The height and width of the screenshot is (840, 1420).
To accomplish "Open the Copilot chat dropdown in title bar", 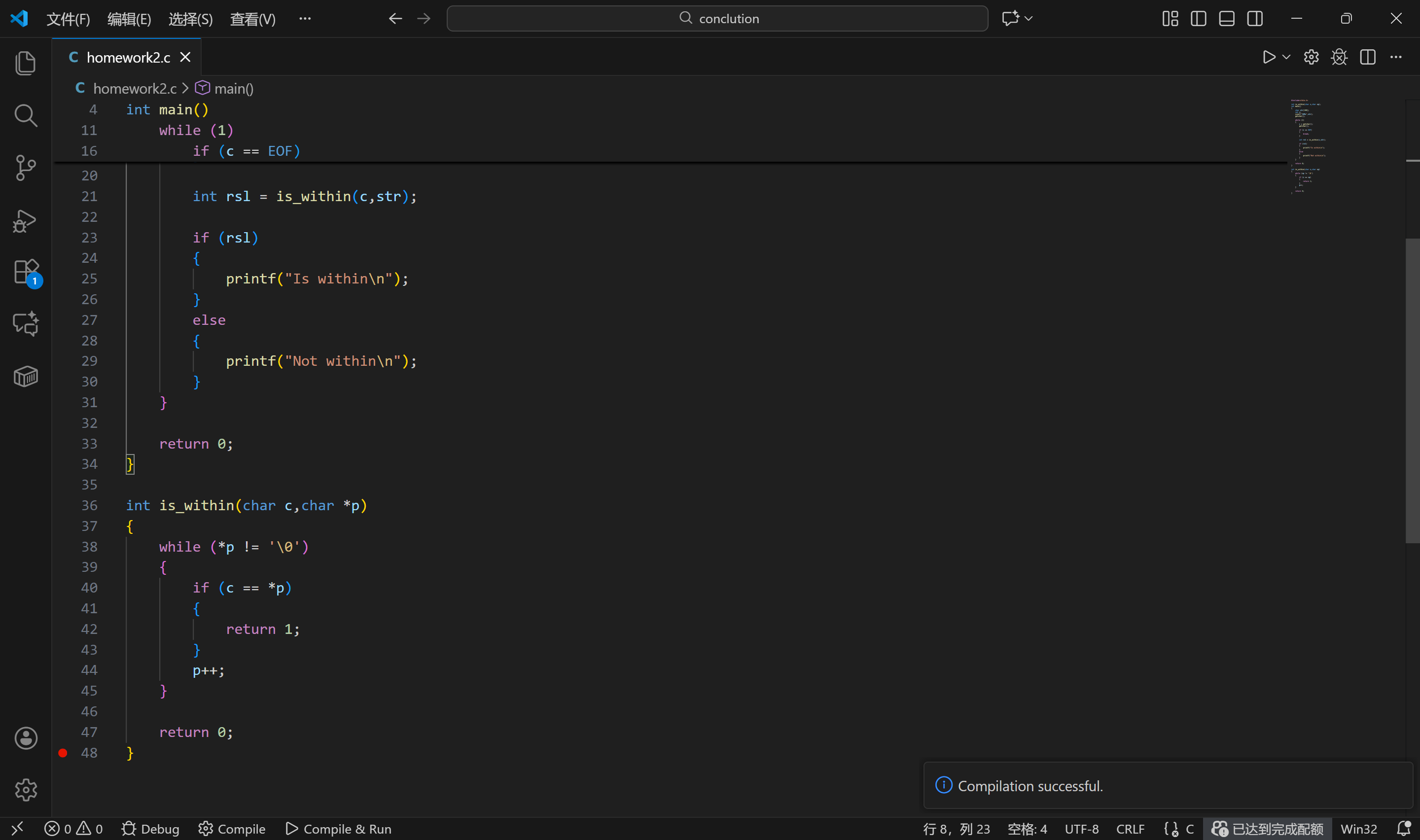I will (1029, 19).
